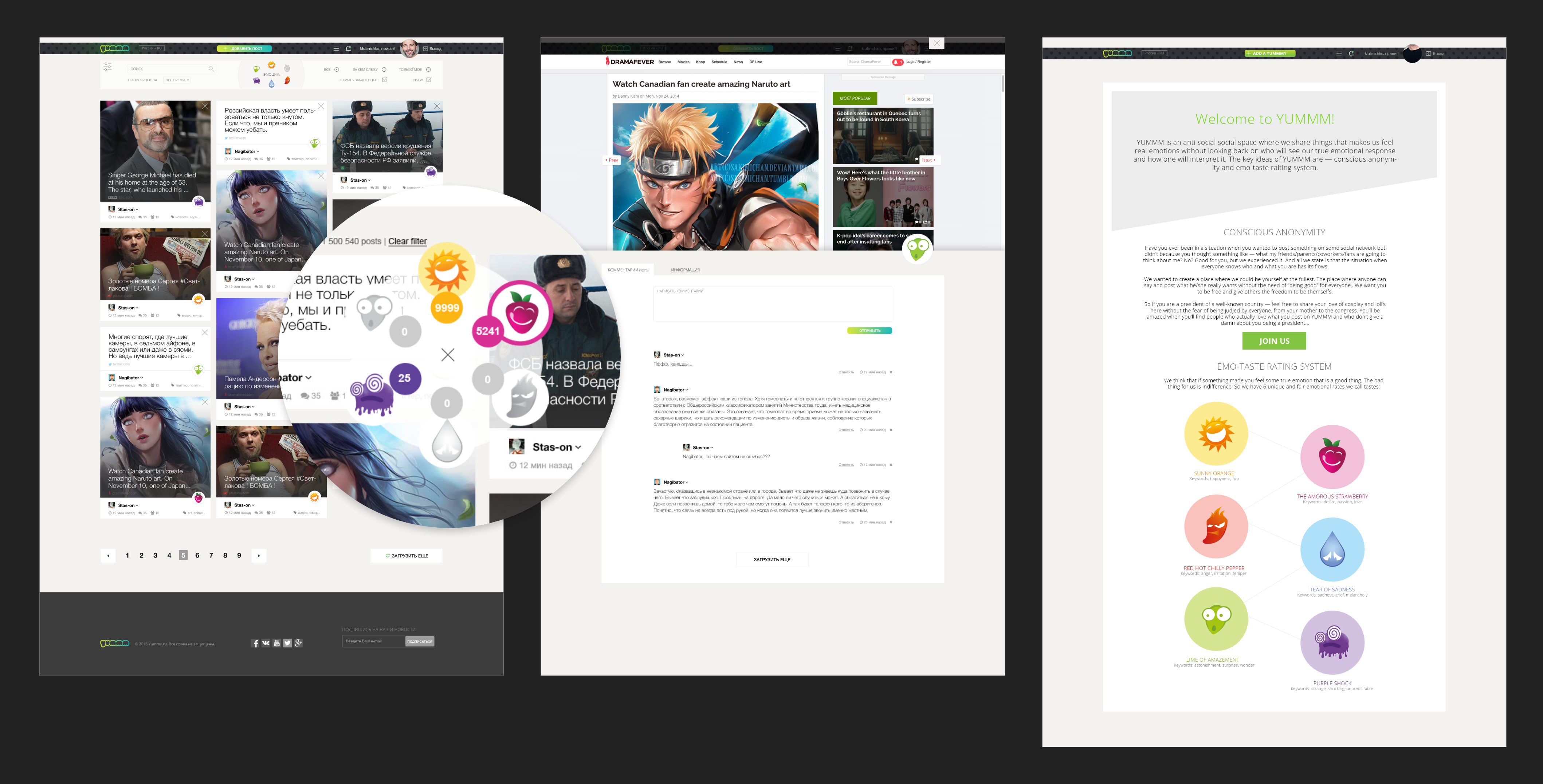Expand Stas-on chevron in magnified circle
The width and height of the screenshot is (1543, 784).
(x=578, y=448)
